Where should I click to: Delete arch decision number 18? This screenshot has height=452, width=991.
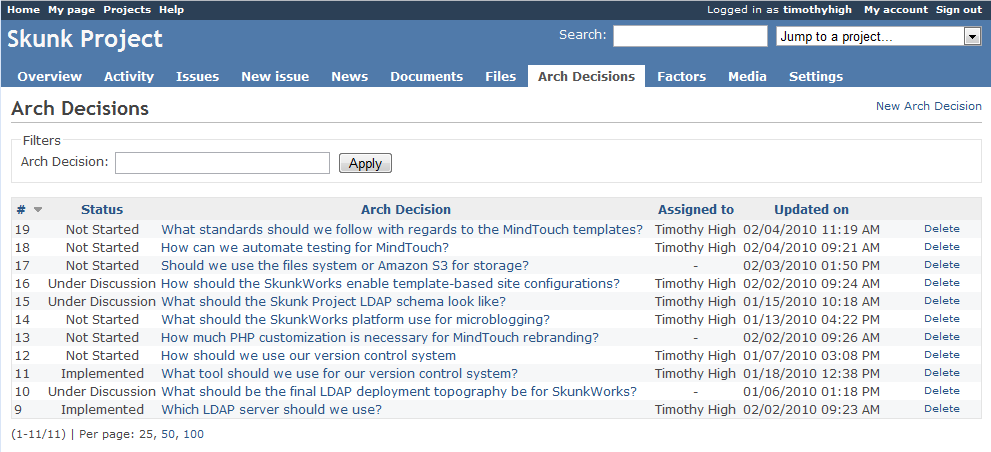point(942,247)
